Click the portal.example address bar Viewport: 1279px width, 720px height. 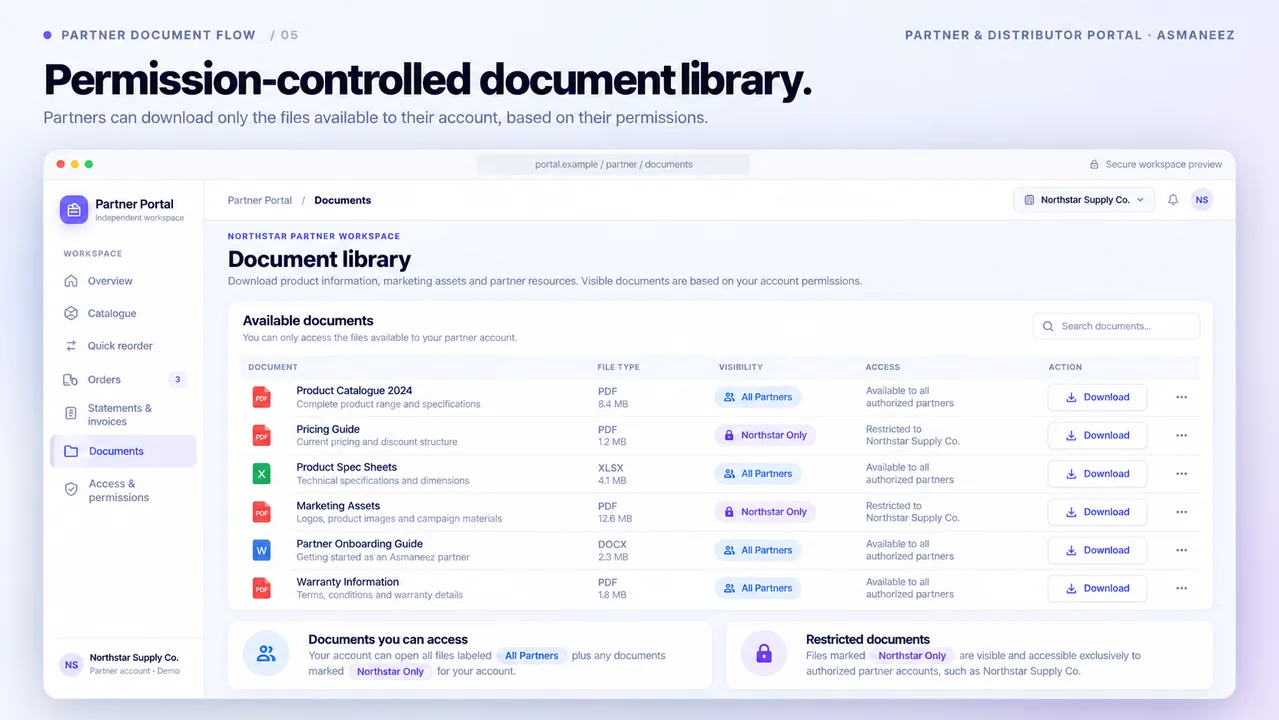pos(613,164)
